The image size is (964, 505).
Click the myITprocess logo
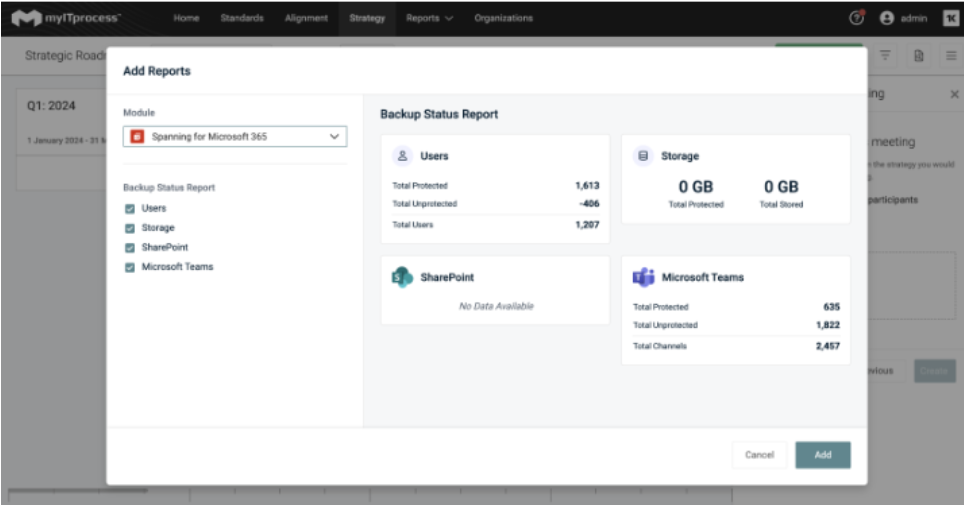pyautogui.click(x=65, y=18)
